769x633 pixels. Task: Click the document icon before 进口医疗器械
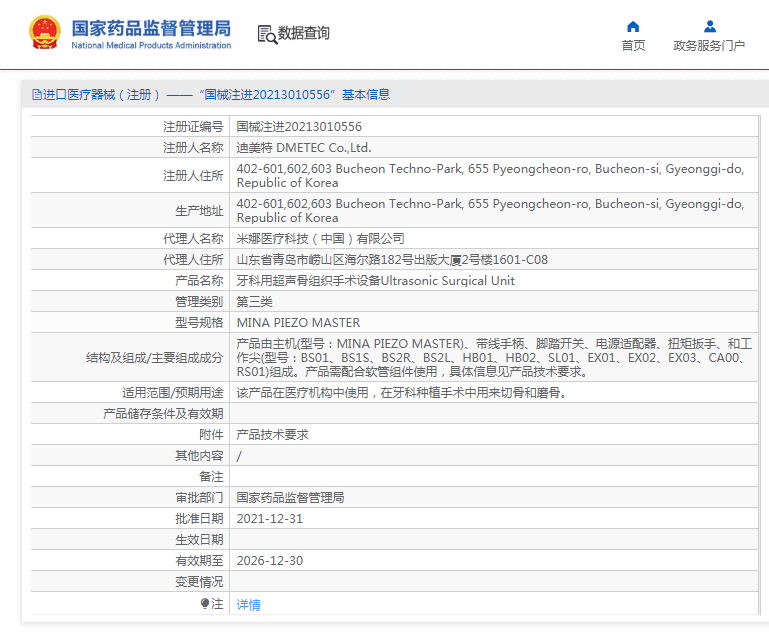click(x=37, y=95)
